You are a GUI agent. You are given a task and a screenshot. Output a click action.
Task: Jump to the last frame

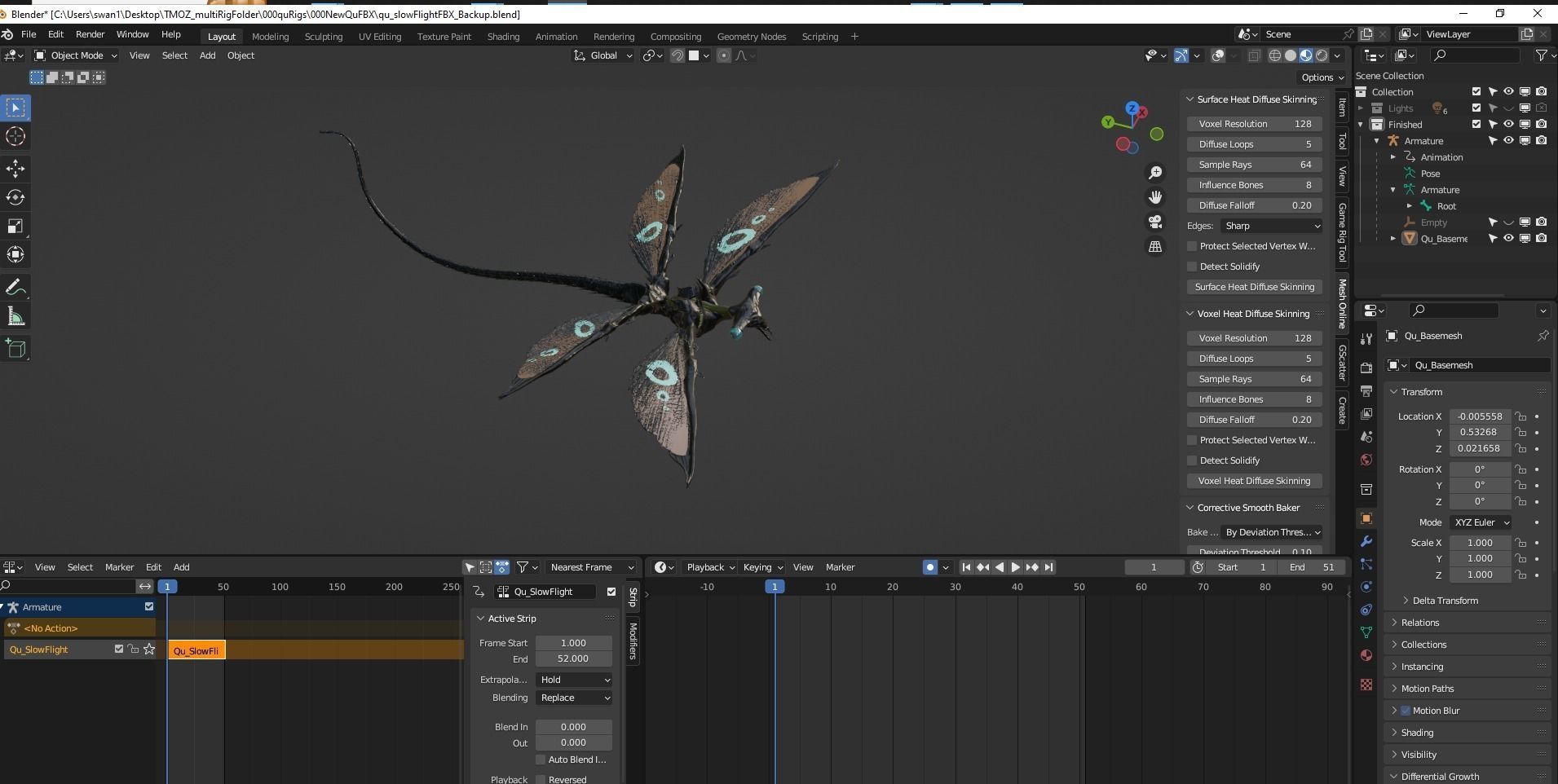click(x=1049, y=567)
